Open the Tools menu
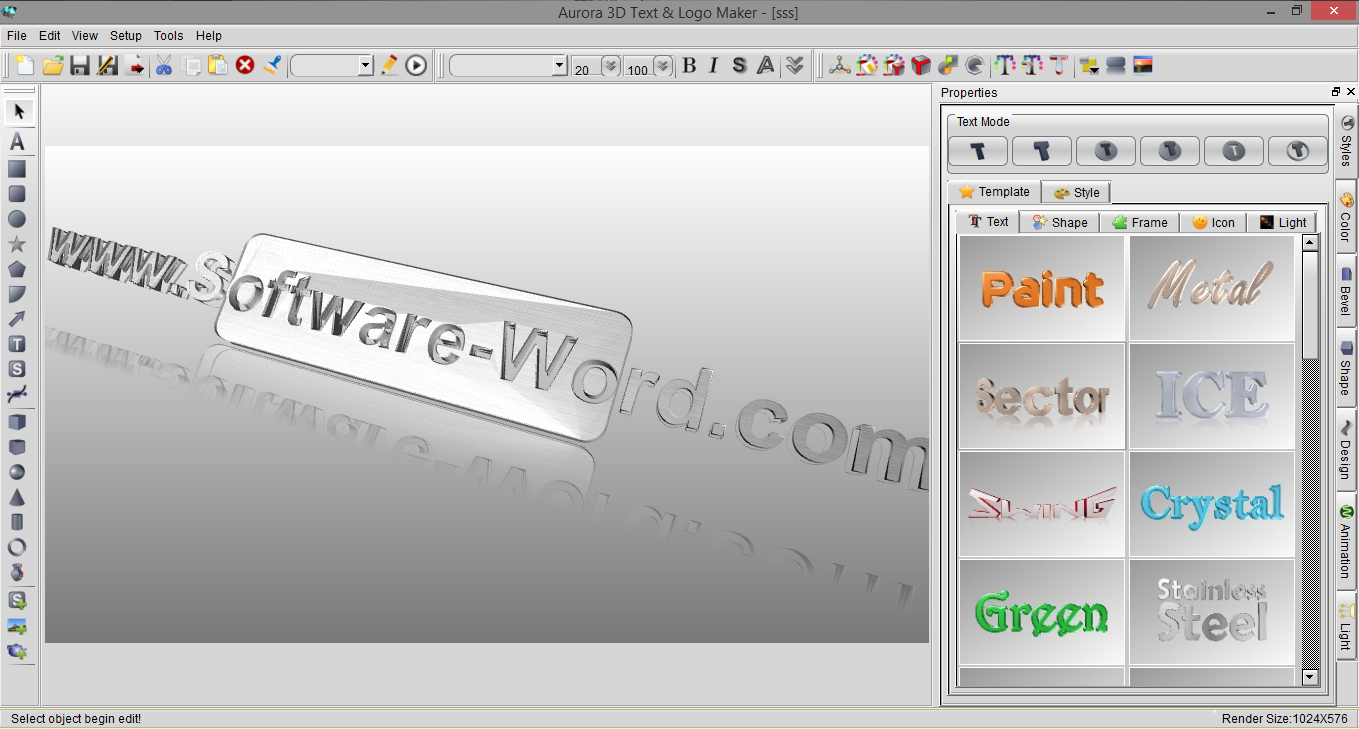 (x=169, y=36)
